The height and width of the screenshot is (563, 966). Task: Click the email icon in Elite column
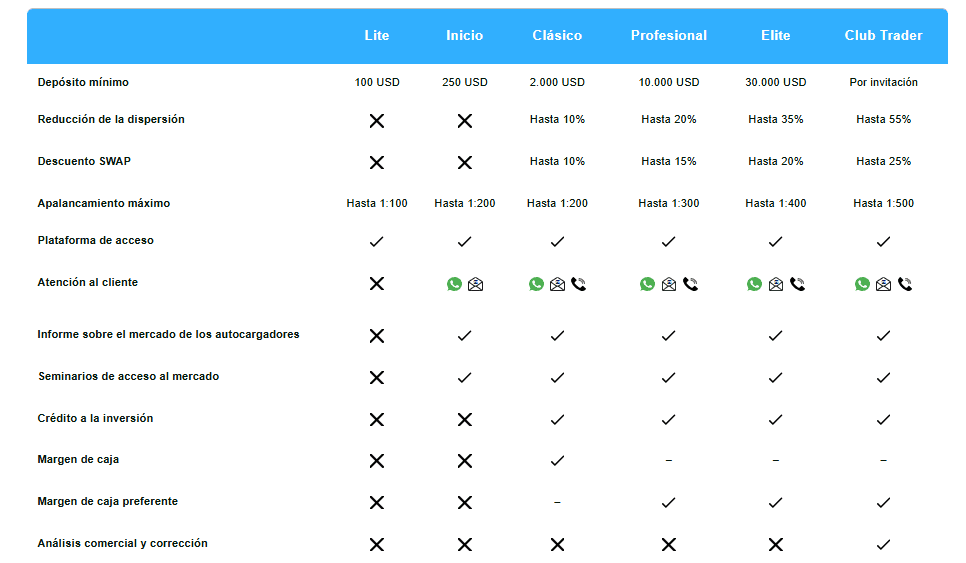pos(776,284)
